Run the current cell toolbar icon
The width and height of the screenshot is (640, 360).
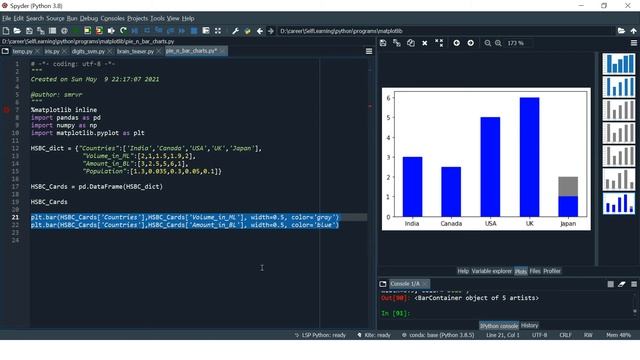click(87, 31)
